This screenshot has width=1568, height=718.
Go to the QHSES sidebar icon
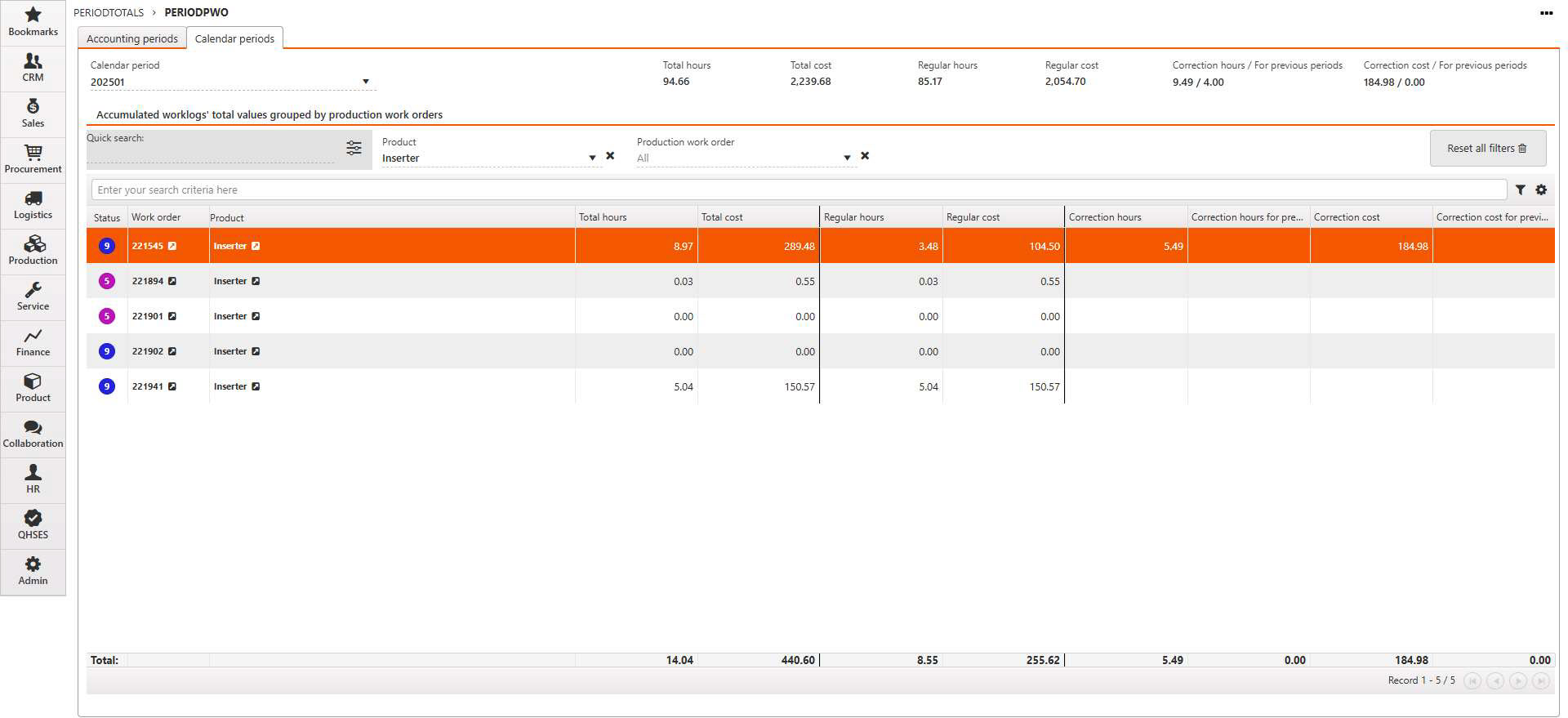tap(33, 524)
